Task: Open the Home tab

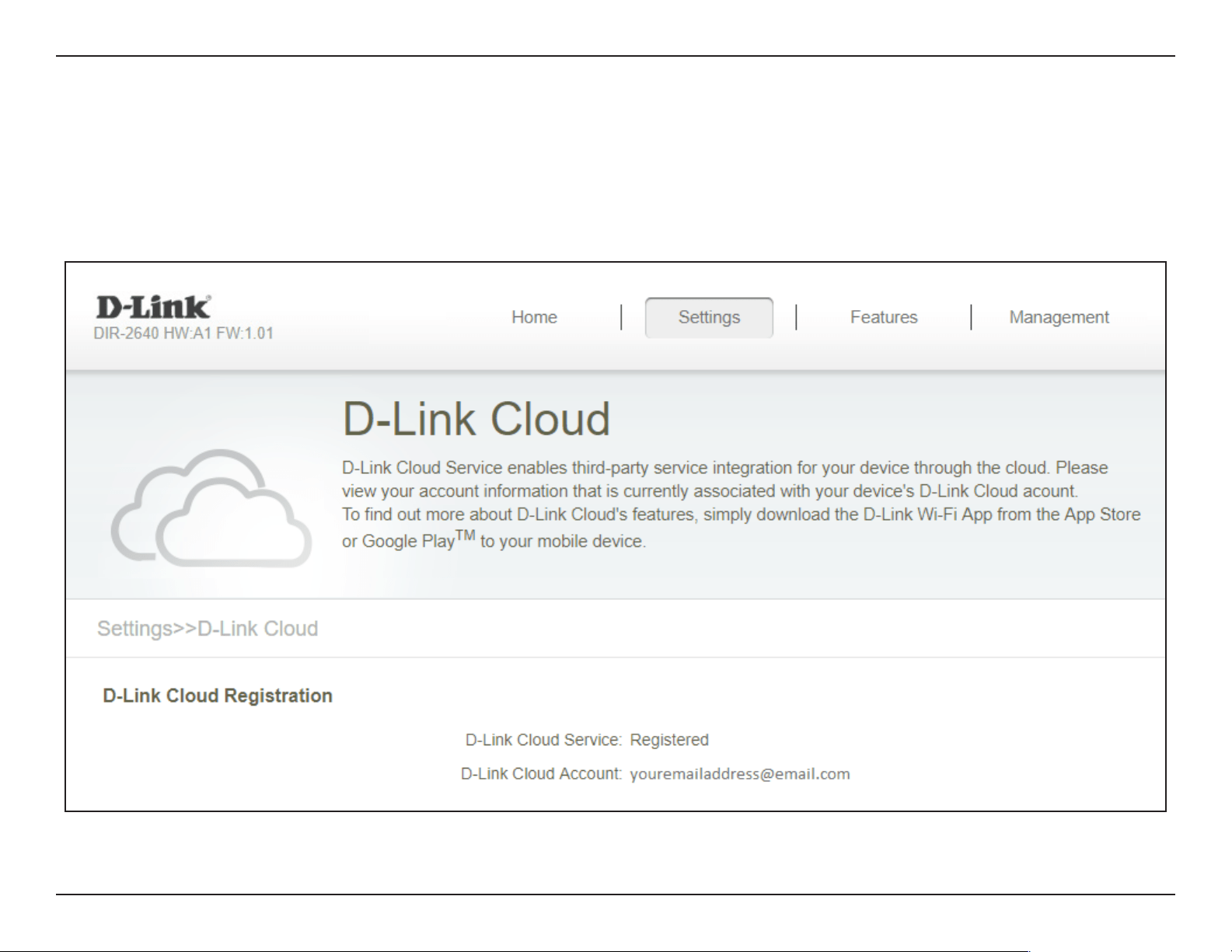Action: coord(534,317)
